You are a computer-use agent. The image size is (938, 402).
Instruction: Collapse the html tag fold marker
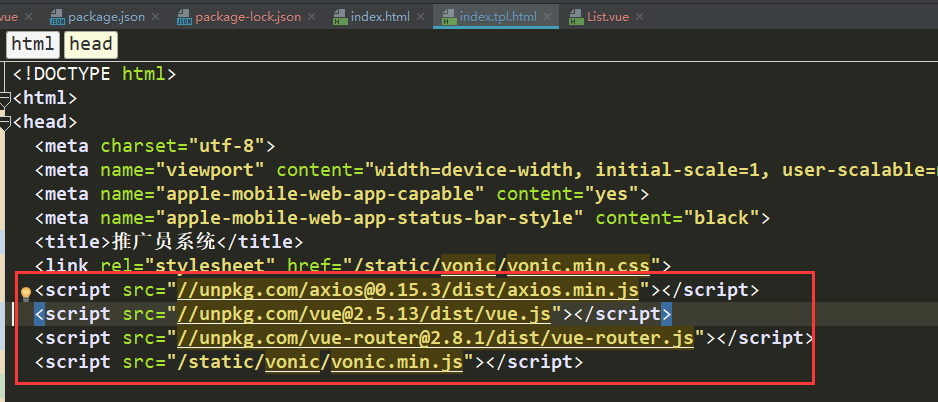(x=4, y=99)
